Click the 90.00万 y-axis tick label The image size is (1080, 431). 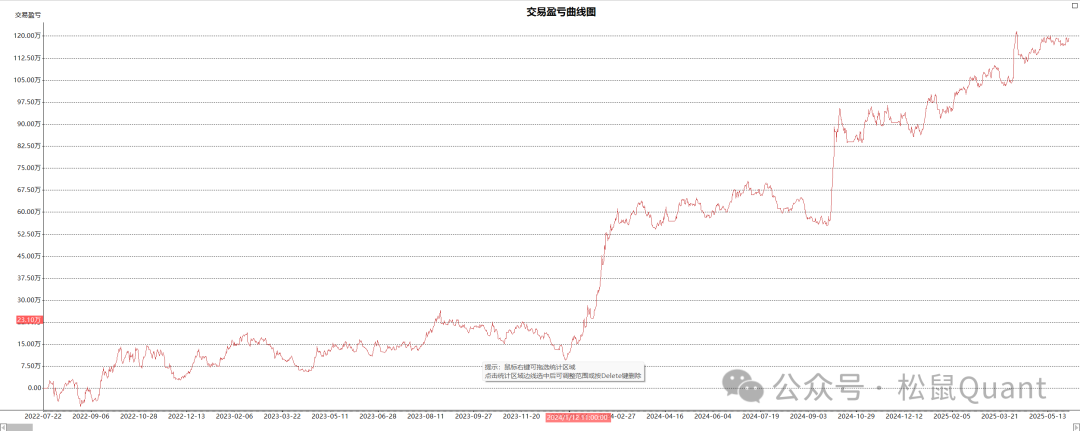click(x=27, y=124)
